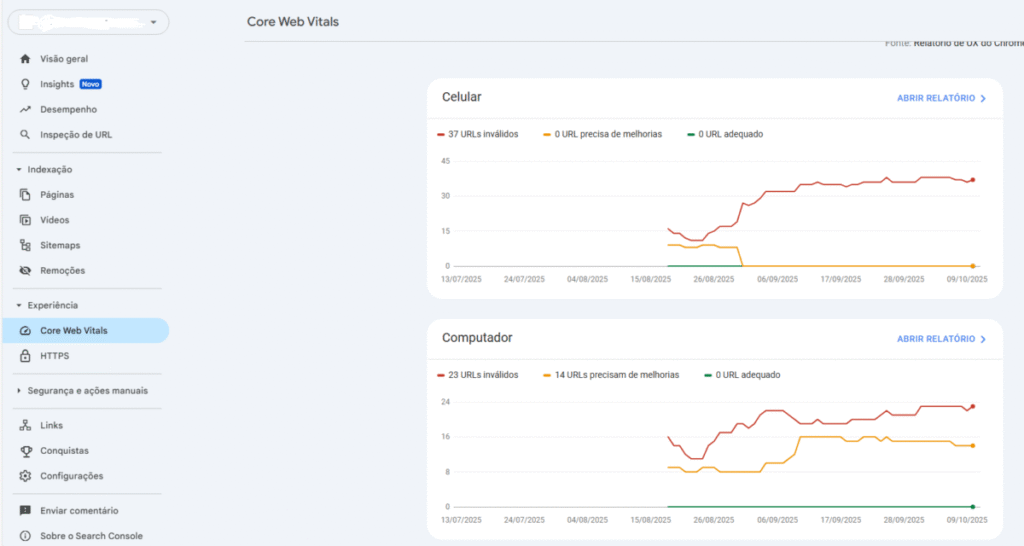Click the Insights lightbulb icon
The height and width of the screenshot is (546, 1024).
click(x=25, y=84)
